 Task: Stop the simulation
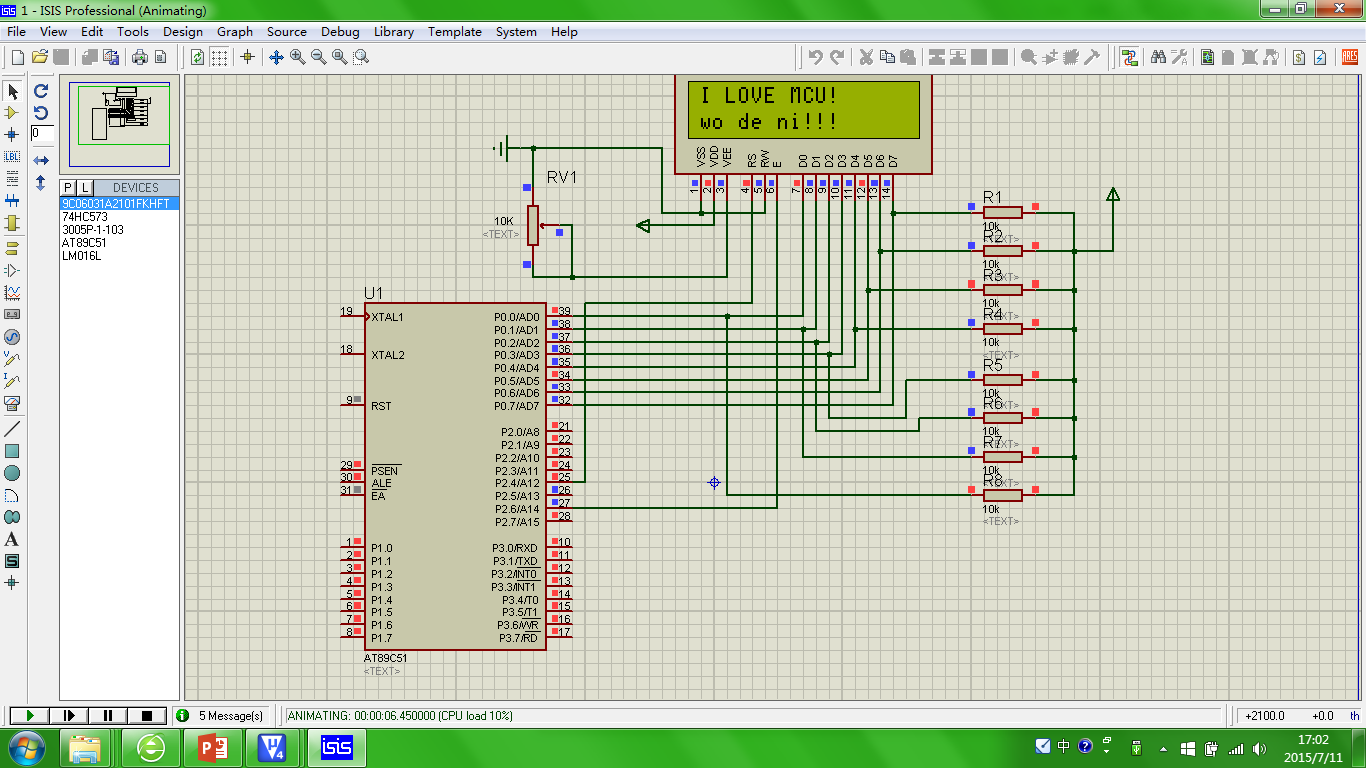pos(147,716)
